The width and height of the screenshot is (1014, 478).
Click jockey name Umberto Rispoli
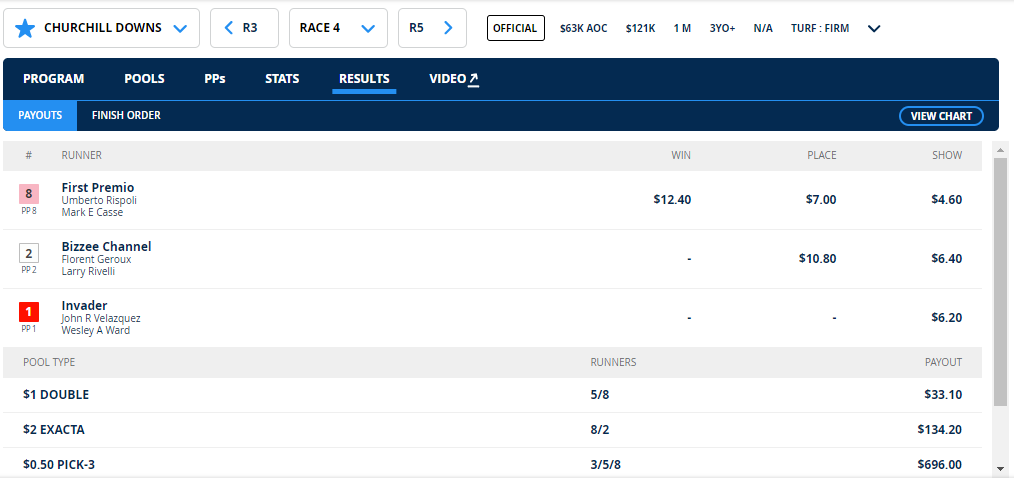coord(99,201)
